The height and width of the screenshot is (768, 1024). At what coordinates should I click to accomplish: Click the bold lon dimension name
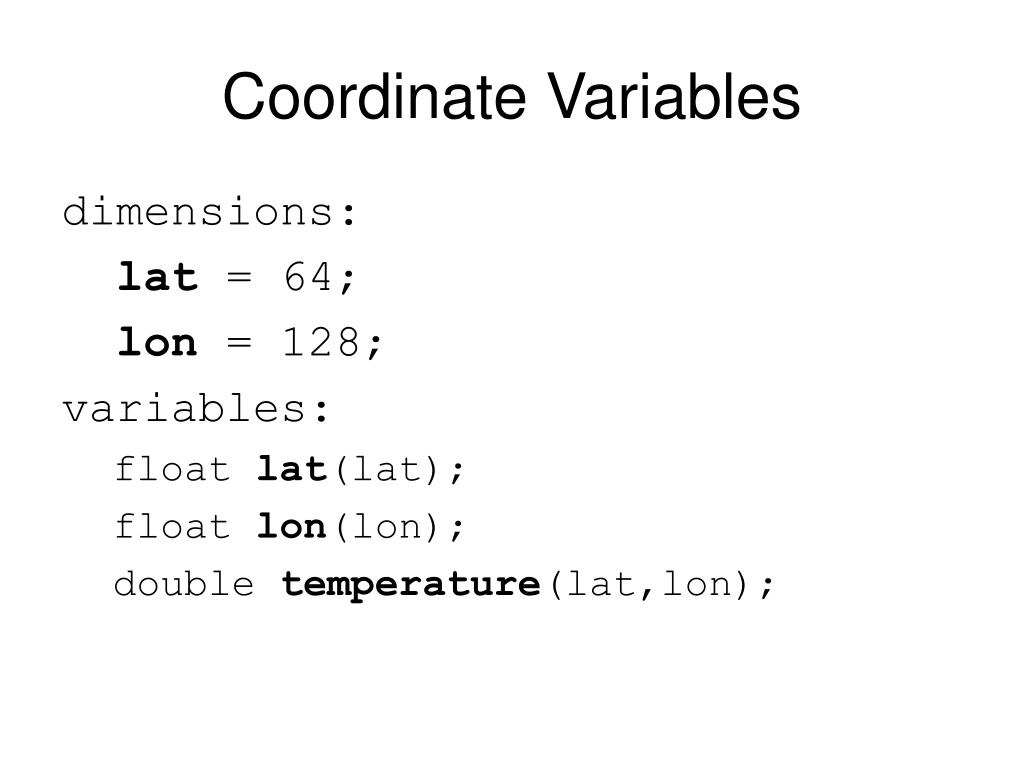pyautogui.click(x=157, y=342)
